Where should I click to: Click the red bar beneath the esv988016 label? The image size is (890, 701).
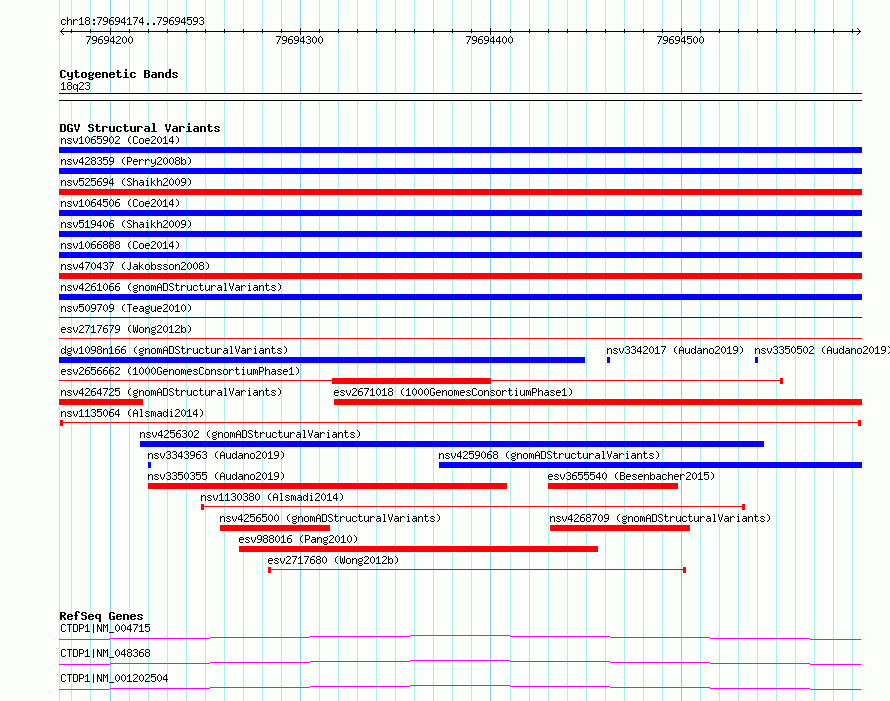click(418, 549)
